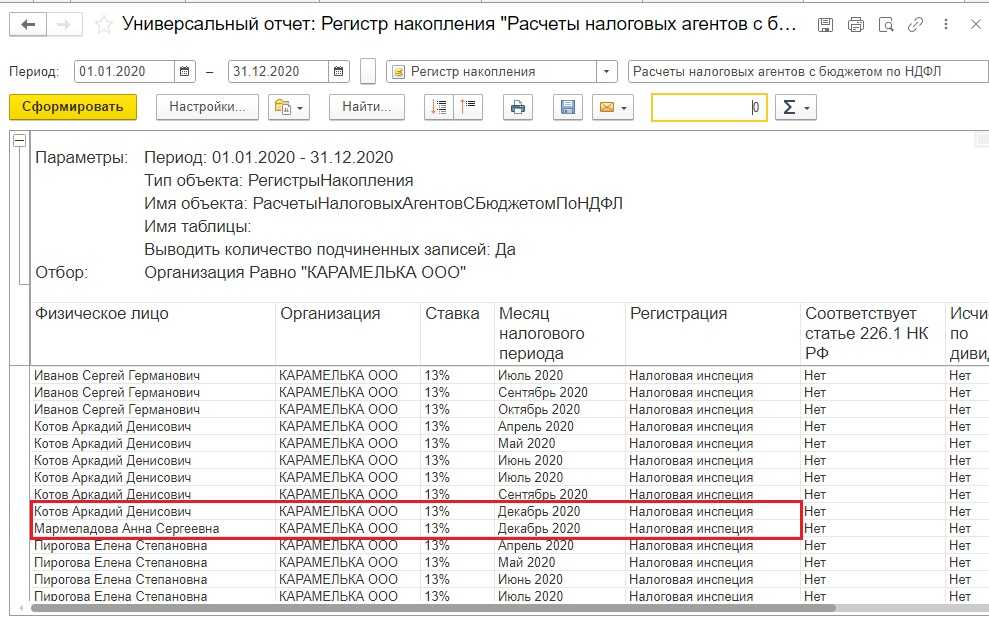Open the Настройки... settings button
989x625 pixels.
207,108
